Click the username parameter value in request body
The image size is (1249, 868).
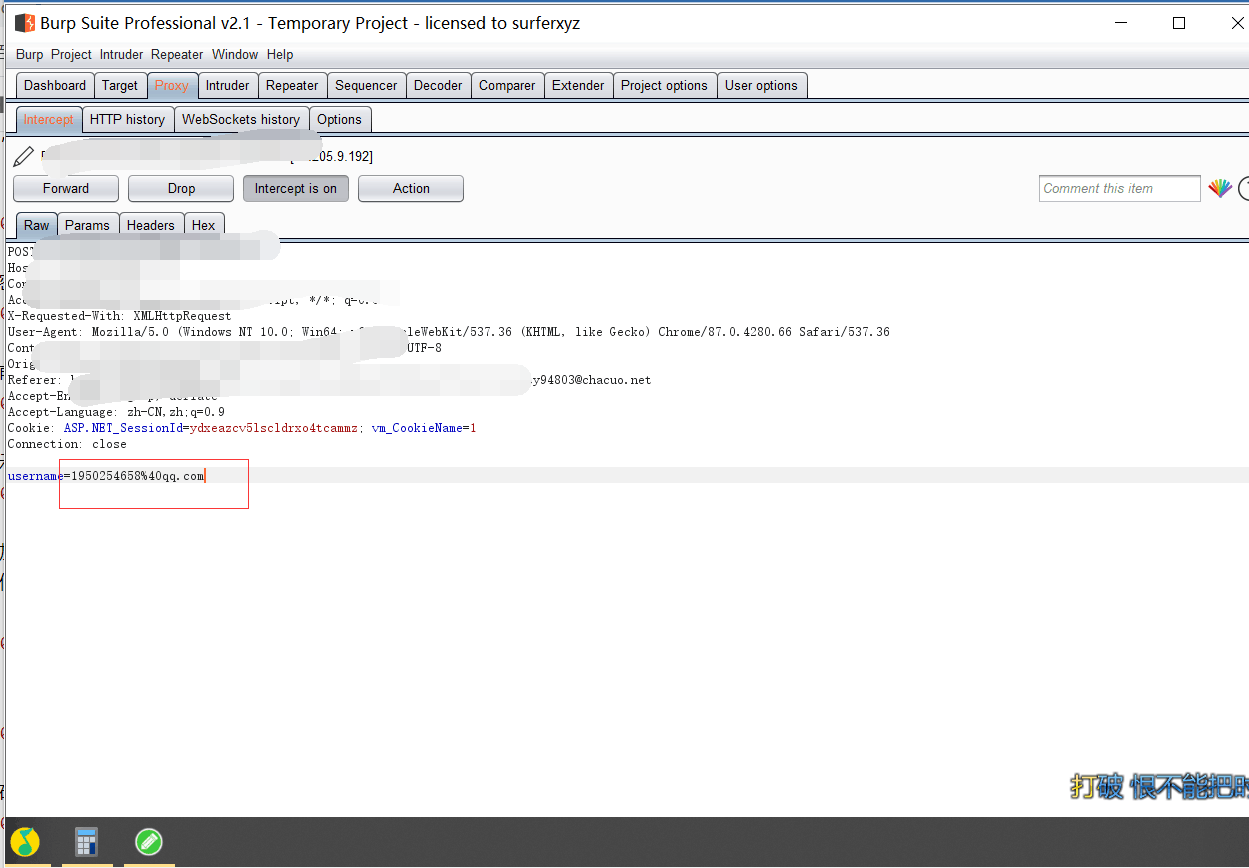click(x=138, y=476)
